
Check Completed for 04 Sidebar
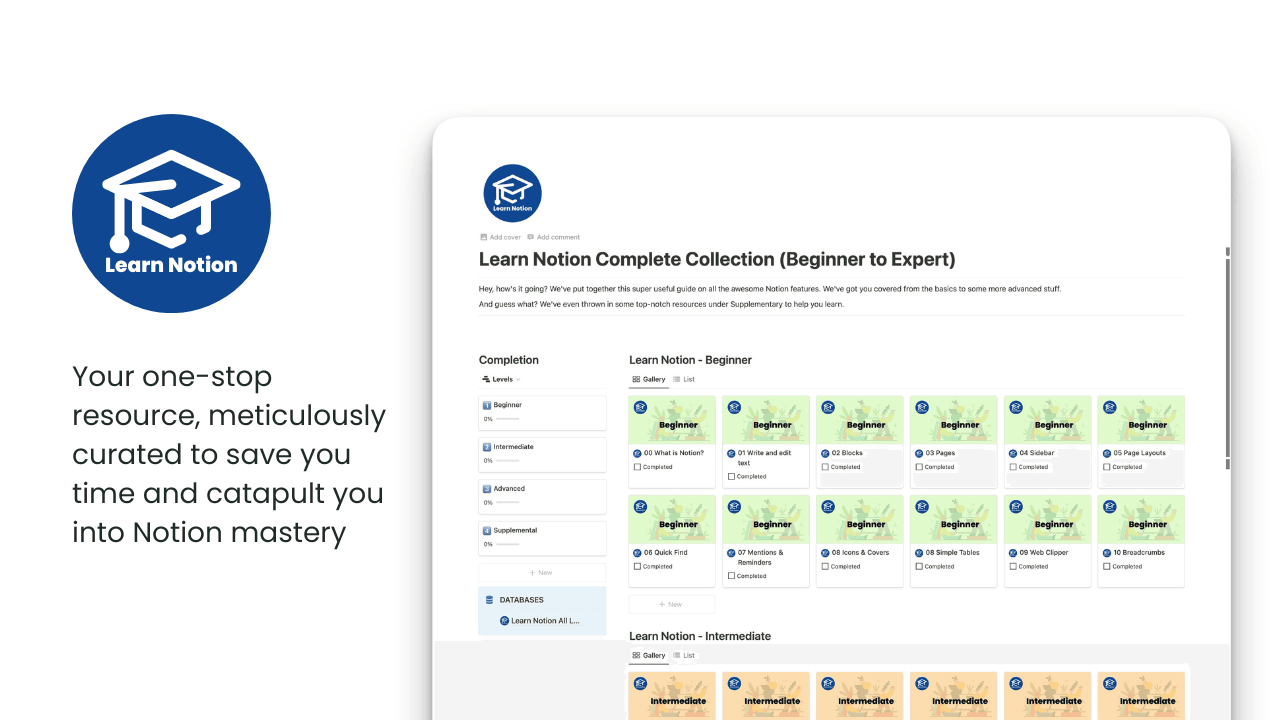point(1013,467)
